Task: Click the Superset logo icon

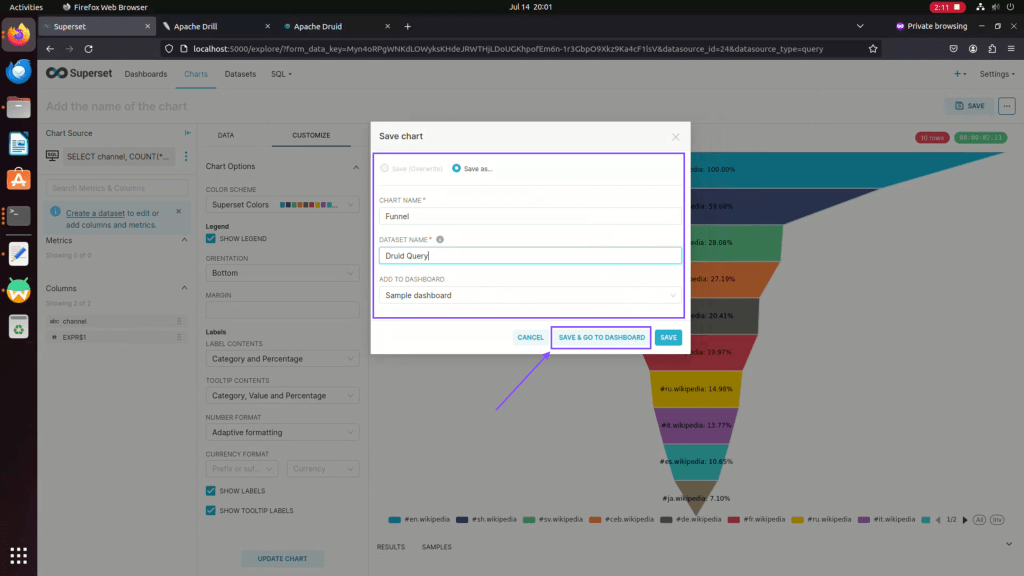Action: pos(56,73)
